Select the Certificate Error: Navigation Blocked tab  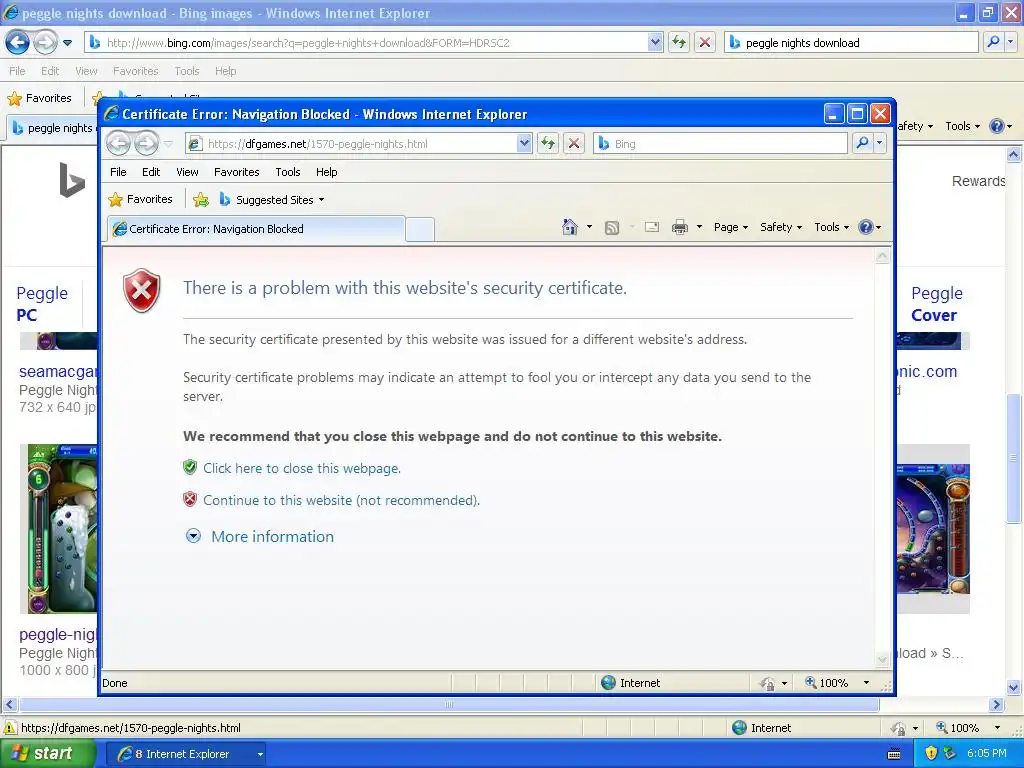(255, 229)
